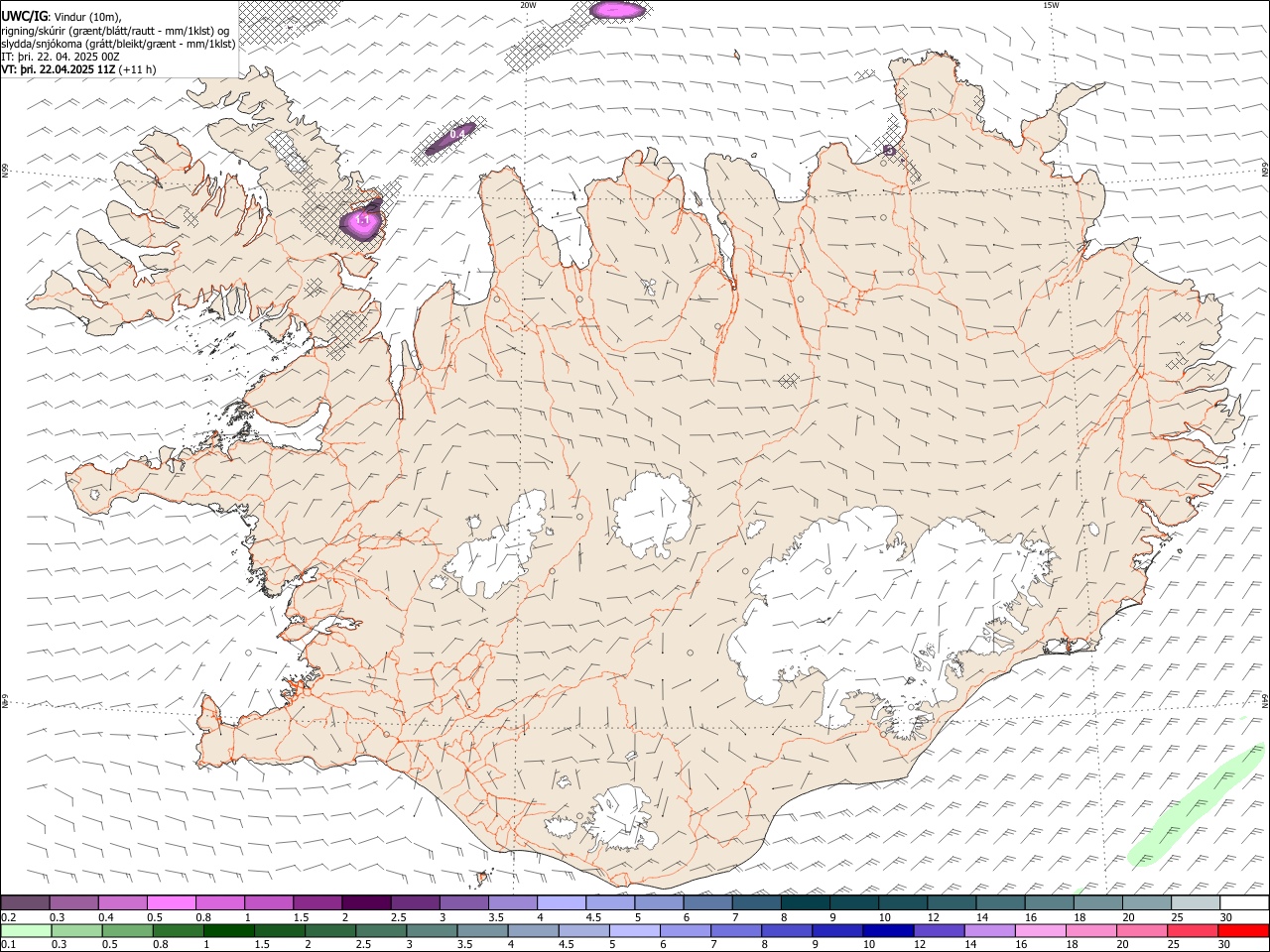
Task: Click the '20W' longitude label
Action: [528, 5]
